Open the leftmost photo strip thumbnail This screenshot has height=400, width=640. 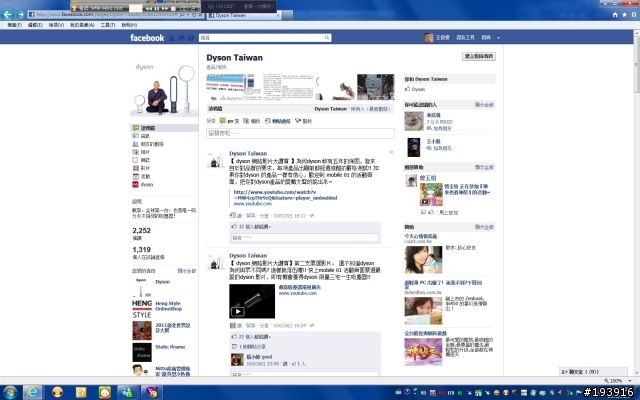coord(225,87)
